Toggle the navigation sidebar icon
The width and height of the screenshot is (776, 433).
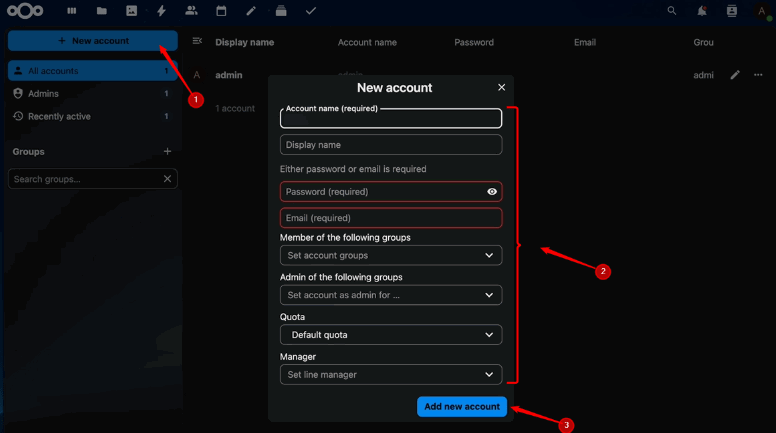point(197,41)
